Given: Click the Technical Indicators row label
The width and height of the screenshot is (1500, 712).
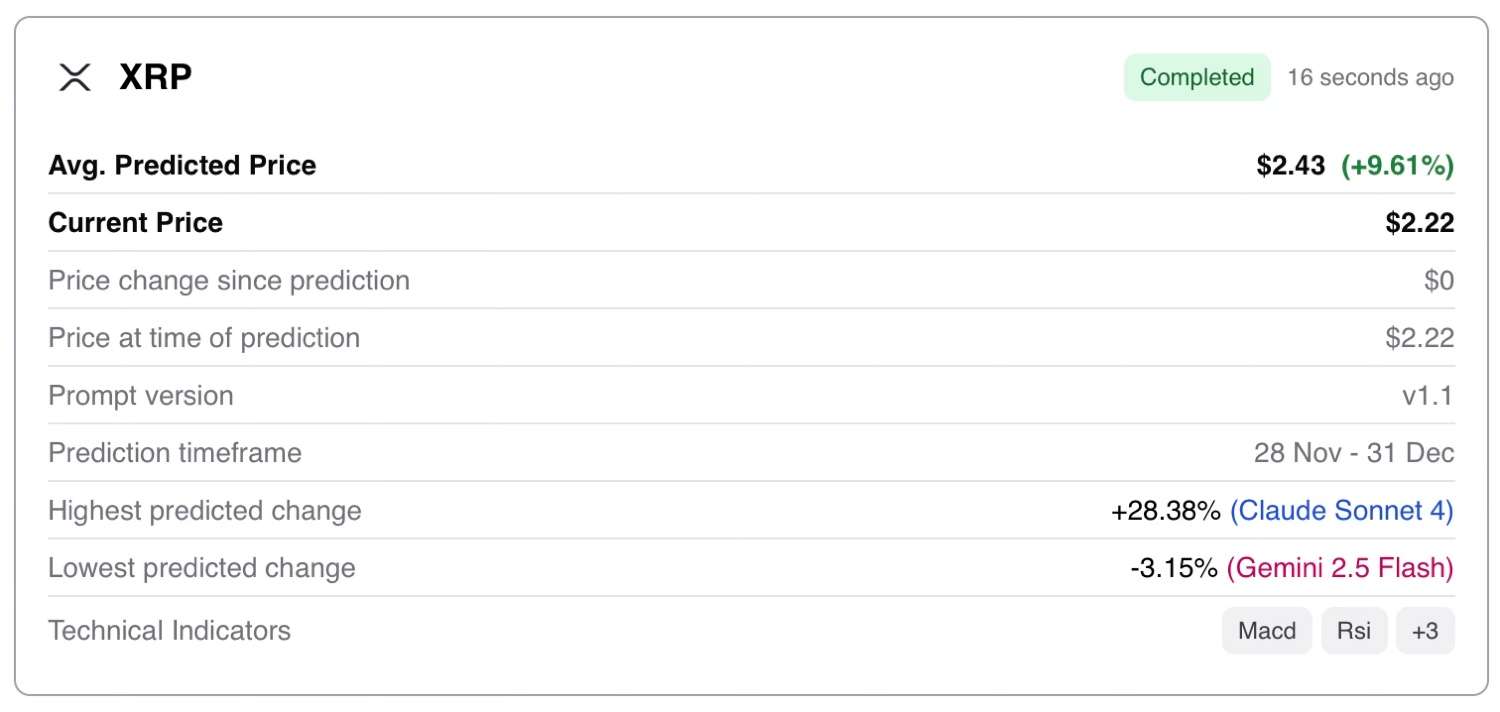Looking at the screenshot, I should tap(169, 631).
